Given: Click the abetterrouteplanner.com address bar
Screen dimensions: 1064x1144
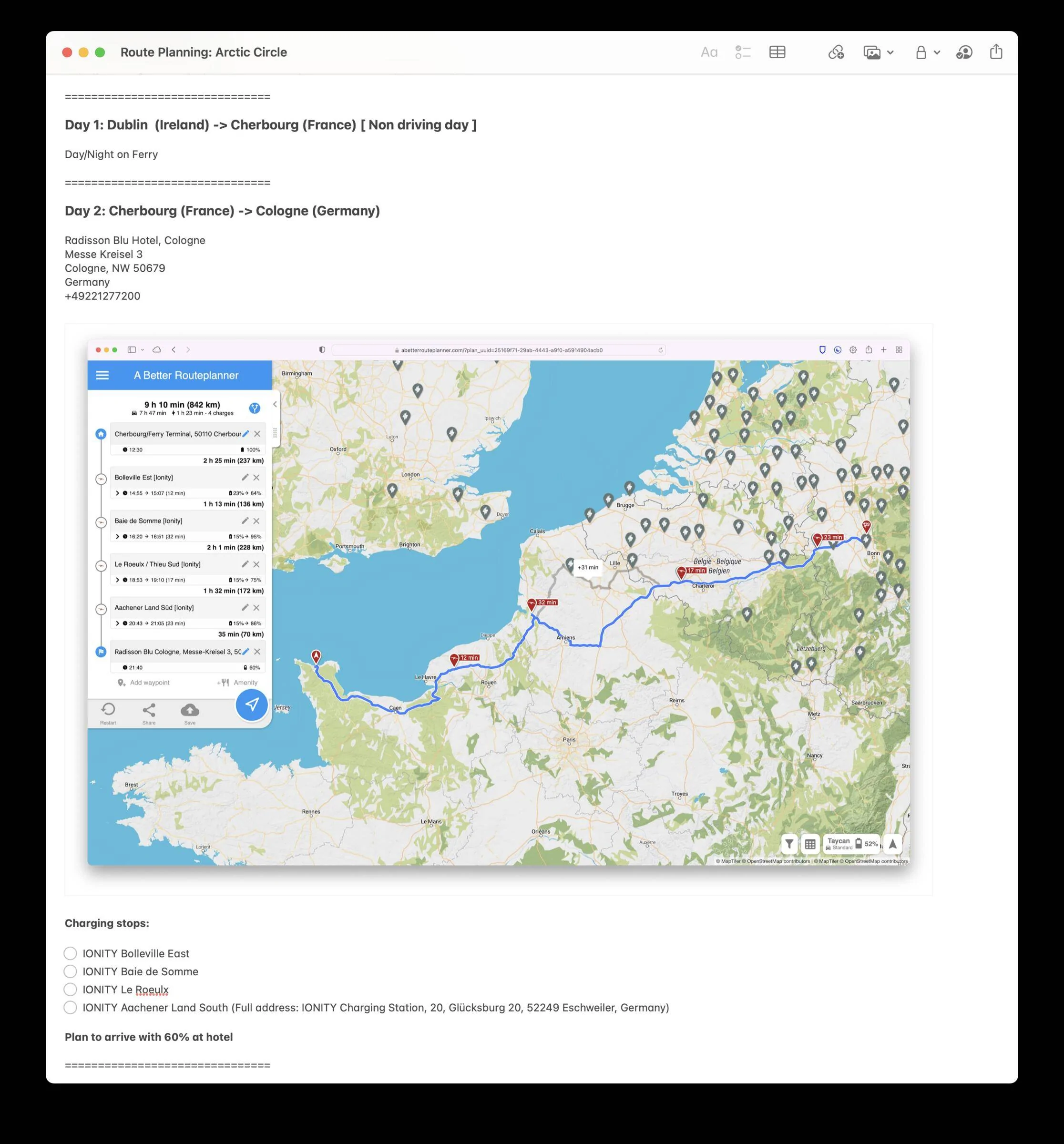Looking at the screenshot, I should point(498,350).
